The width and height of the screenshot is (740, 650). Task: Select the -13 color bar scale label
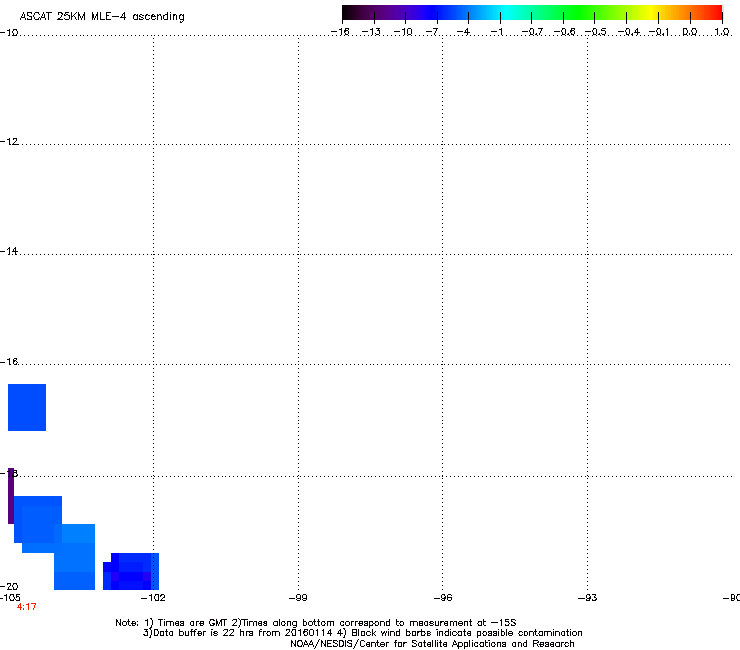(371, 32)
